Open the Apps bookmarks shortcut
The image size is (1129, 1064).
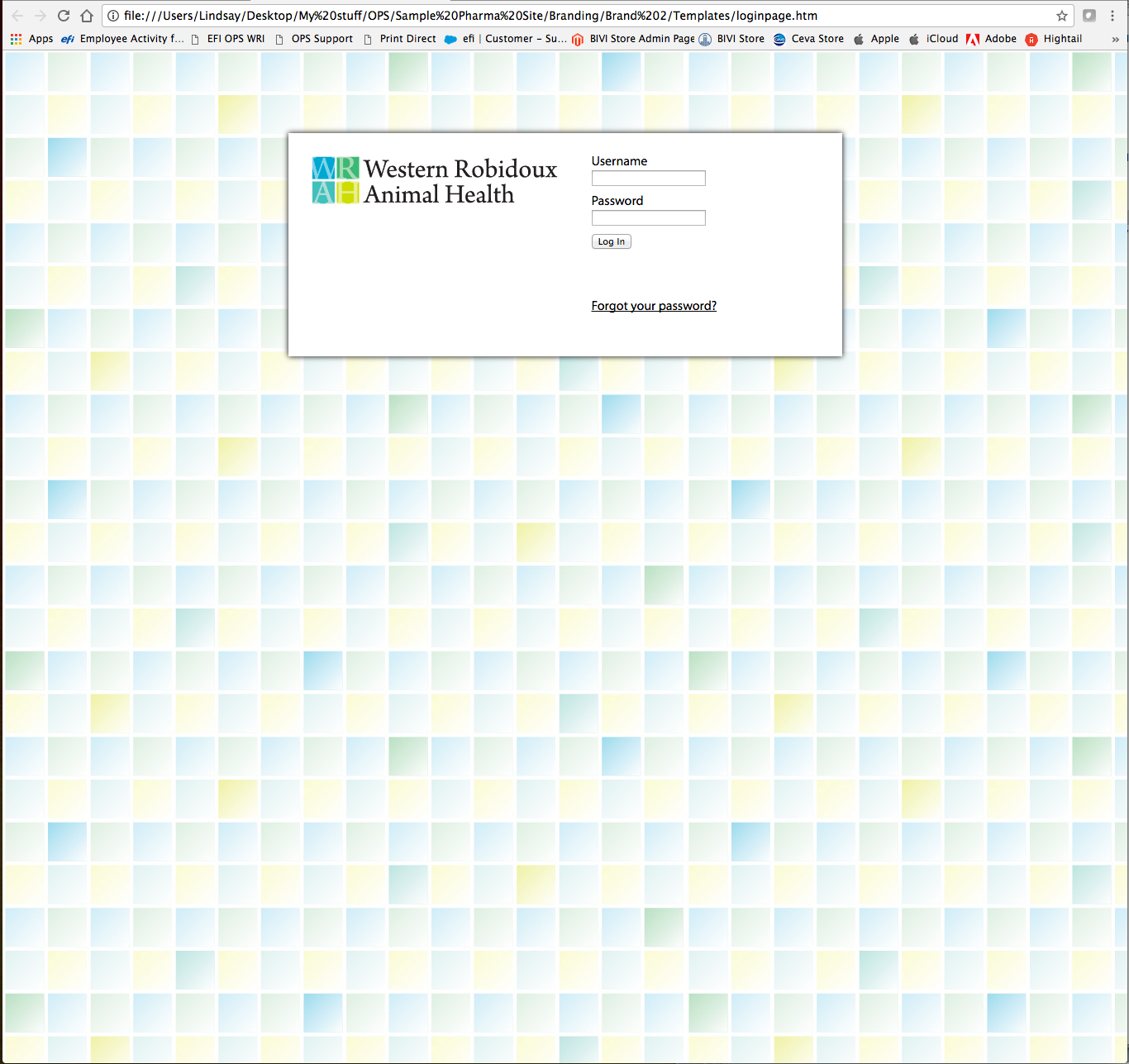coord(31,39)
